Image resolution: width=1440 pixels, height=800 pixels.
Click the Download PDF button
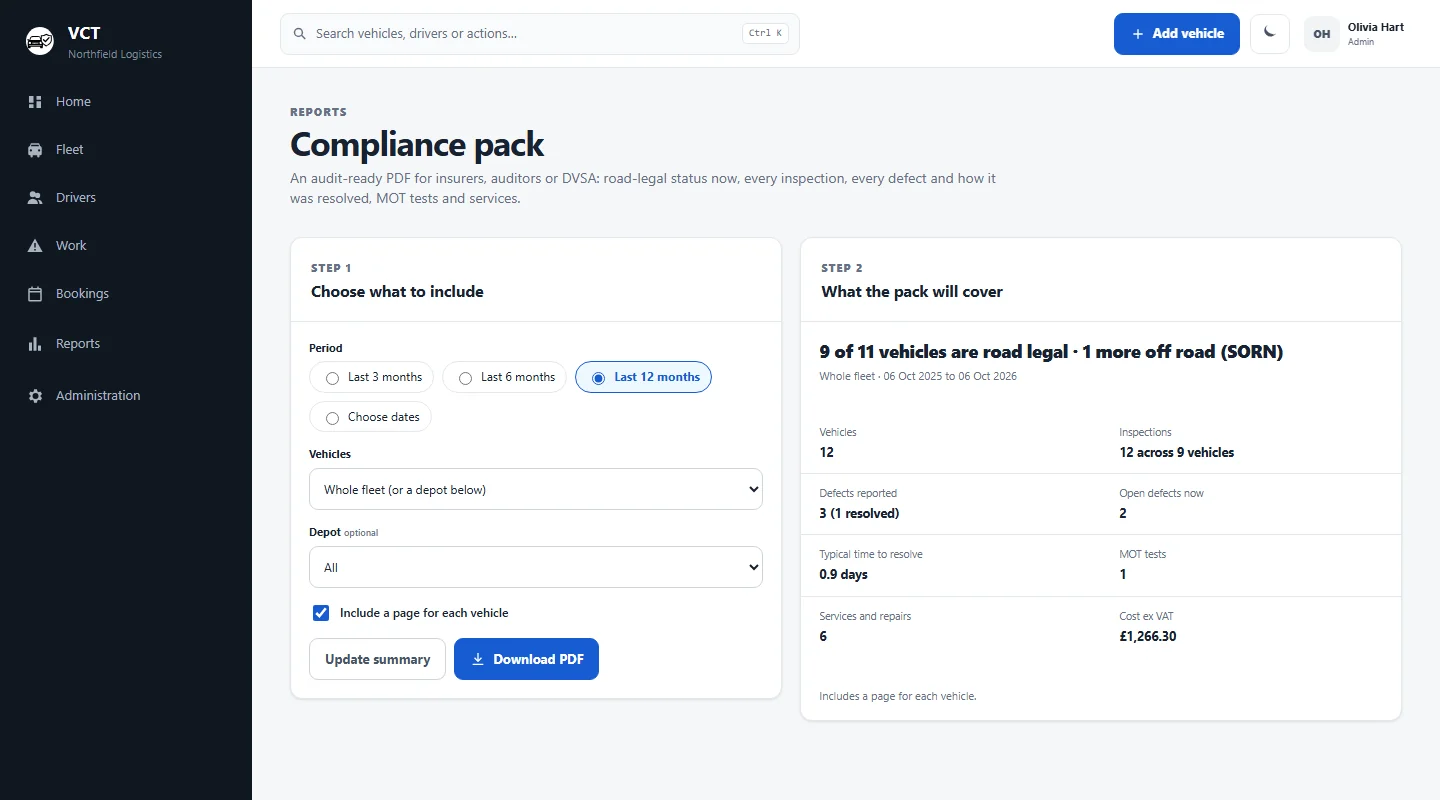coord(526,659)
